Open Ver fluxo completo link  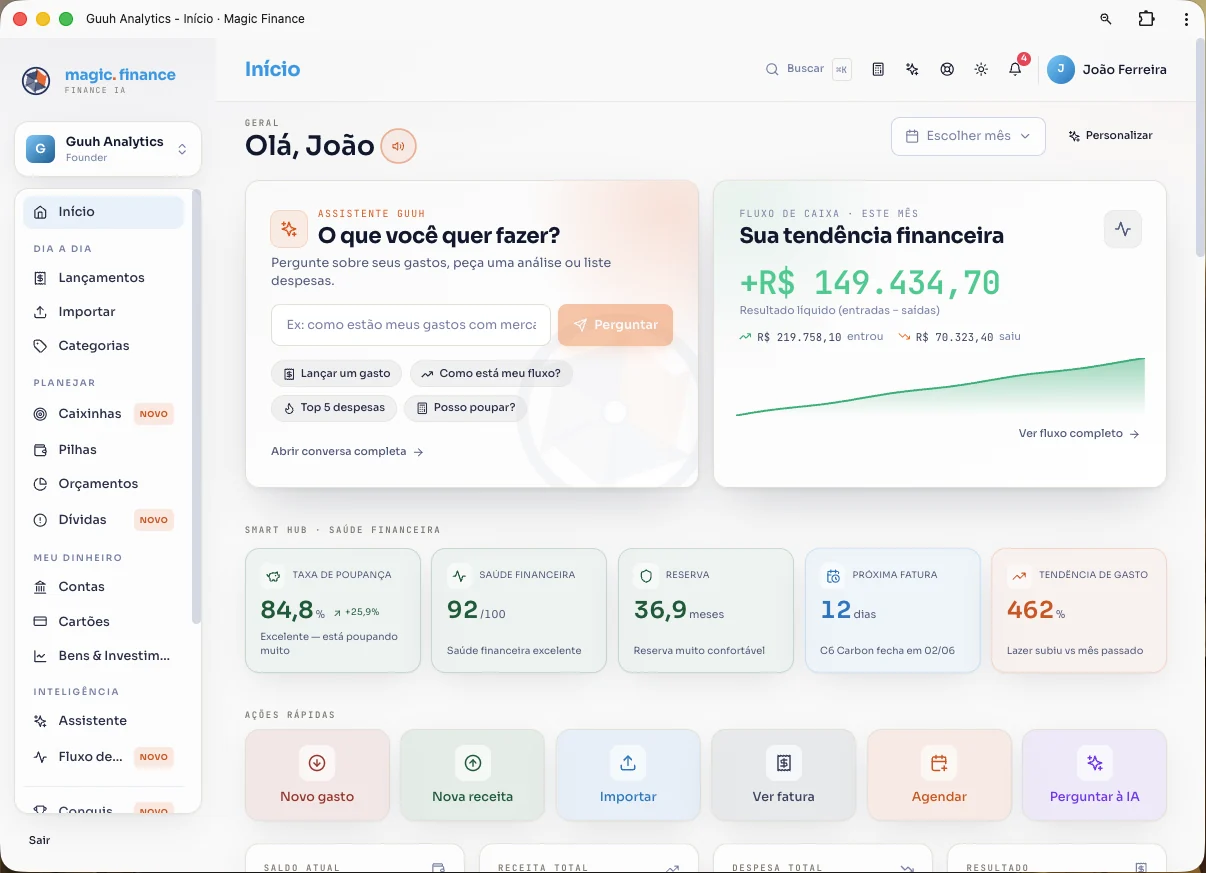click(1079, 434)
